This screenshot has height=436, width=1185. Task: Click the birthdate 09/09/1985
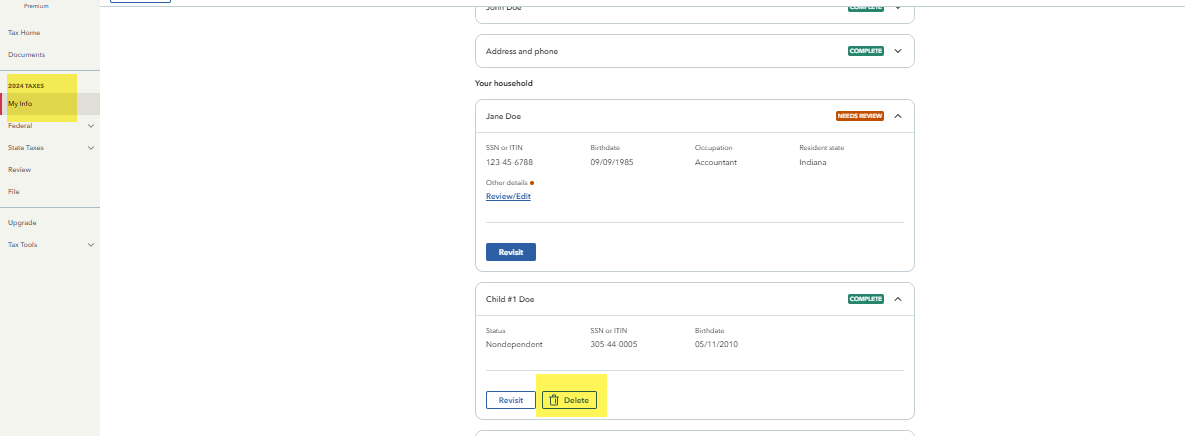[x=612, y=162]
